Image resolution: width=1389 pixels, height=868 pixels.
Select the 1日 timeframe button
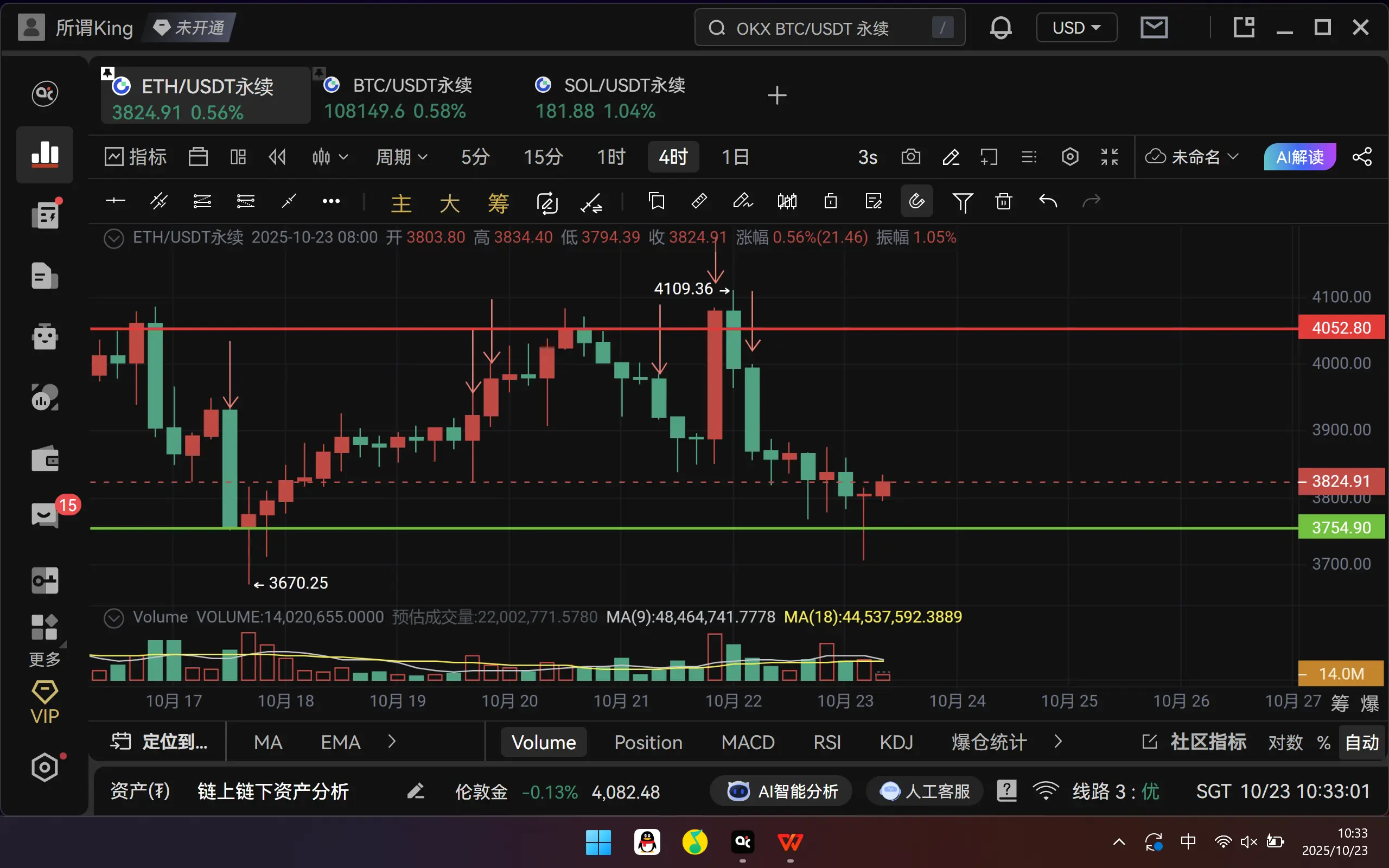pyautogui.click(x=735, y=157)
